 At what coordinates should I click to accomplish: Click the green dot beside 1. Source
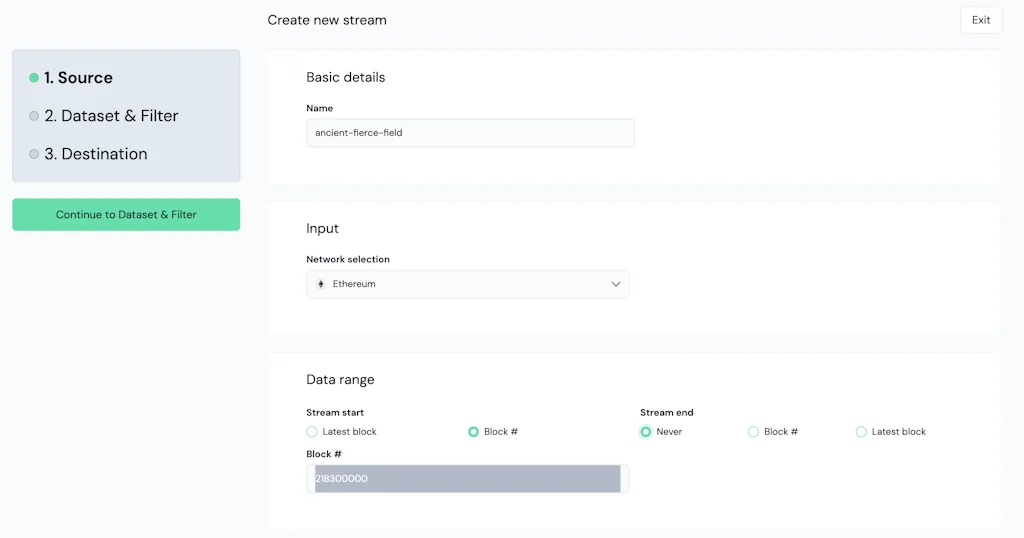[x=34, y=78]
